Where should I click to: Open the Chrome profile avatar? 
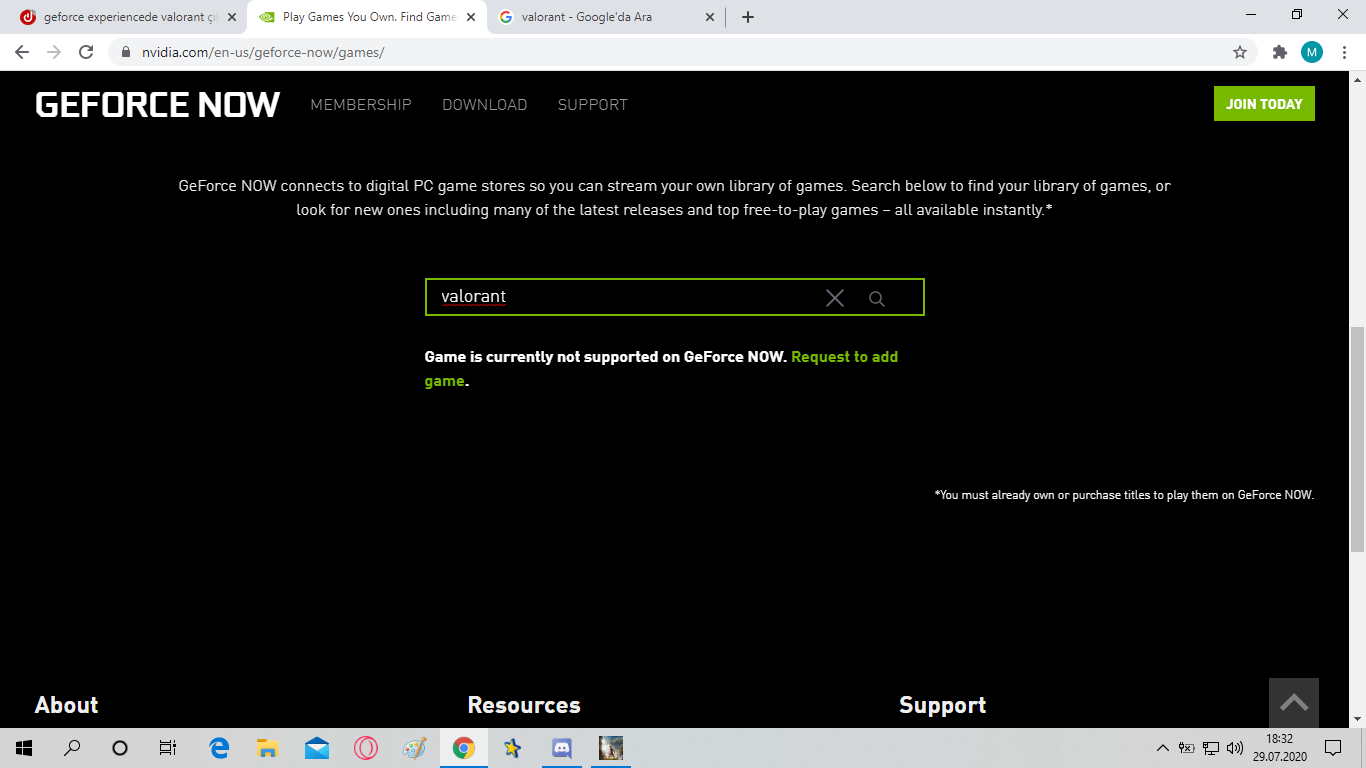tap(1311, 52)
